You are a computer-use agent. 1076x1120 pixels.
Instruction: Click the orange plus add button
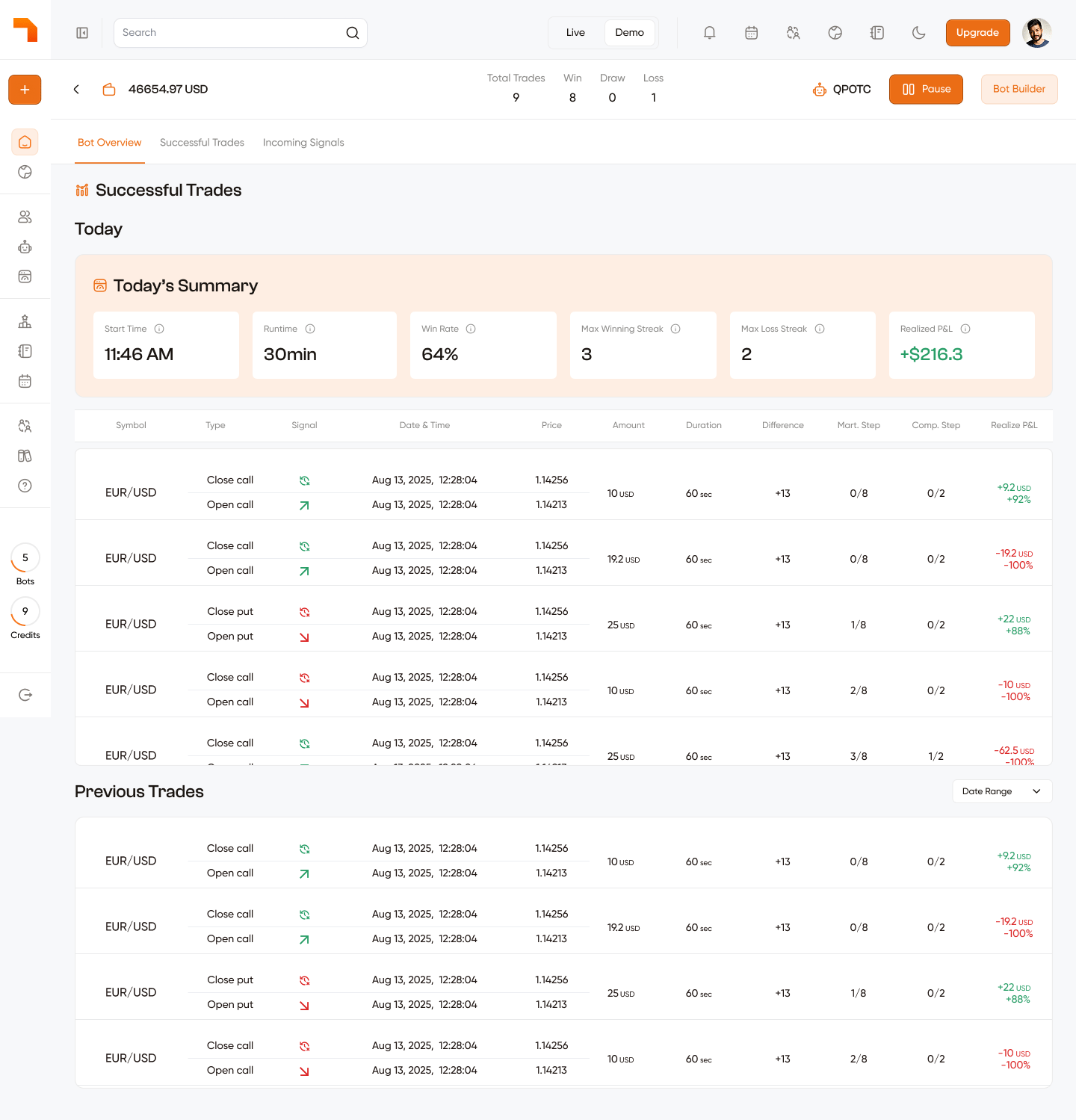pyautogui.click(x=25, y=90)
